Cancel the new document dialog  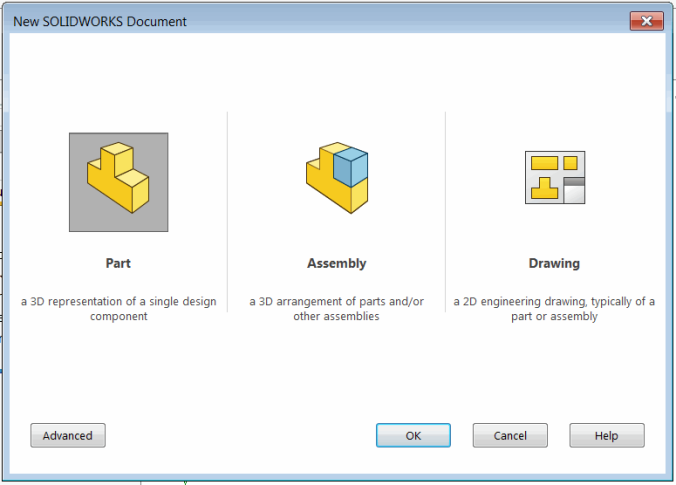coord(510,436)
